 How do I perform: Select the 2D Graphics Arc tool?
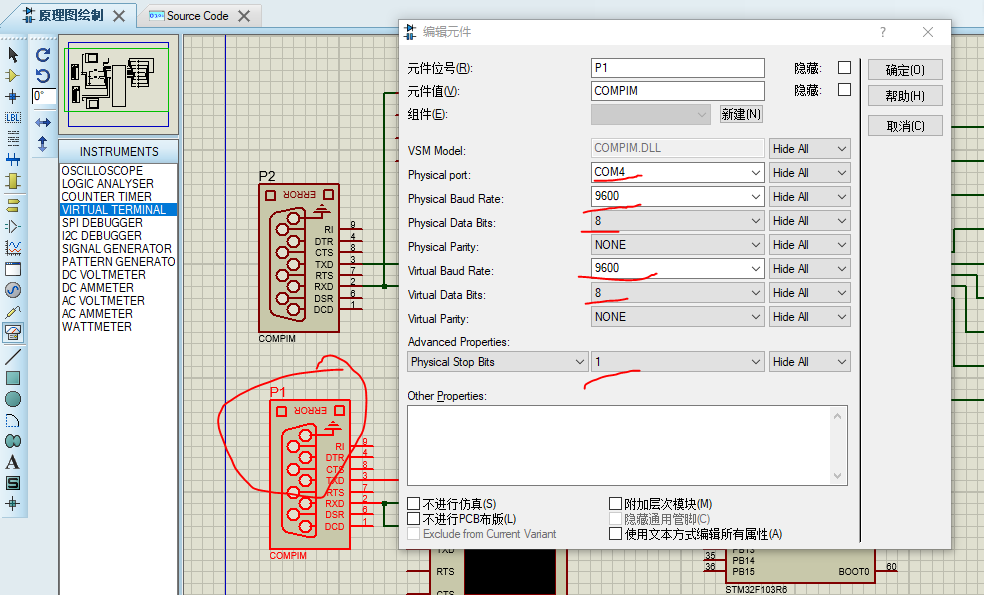pos(13,420)
